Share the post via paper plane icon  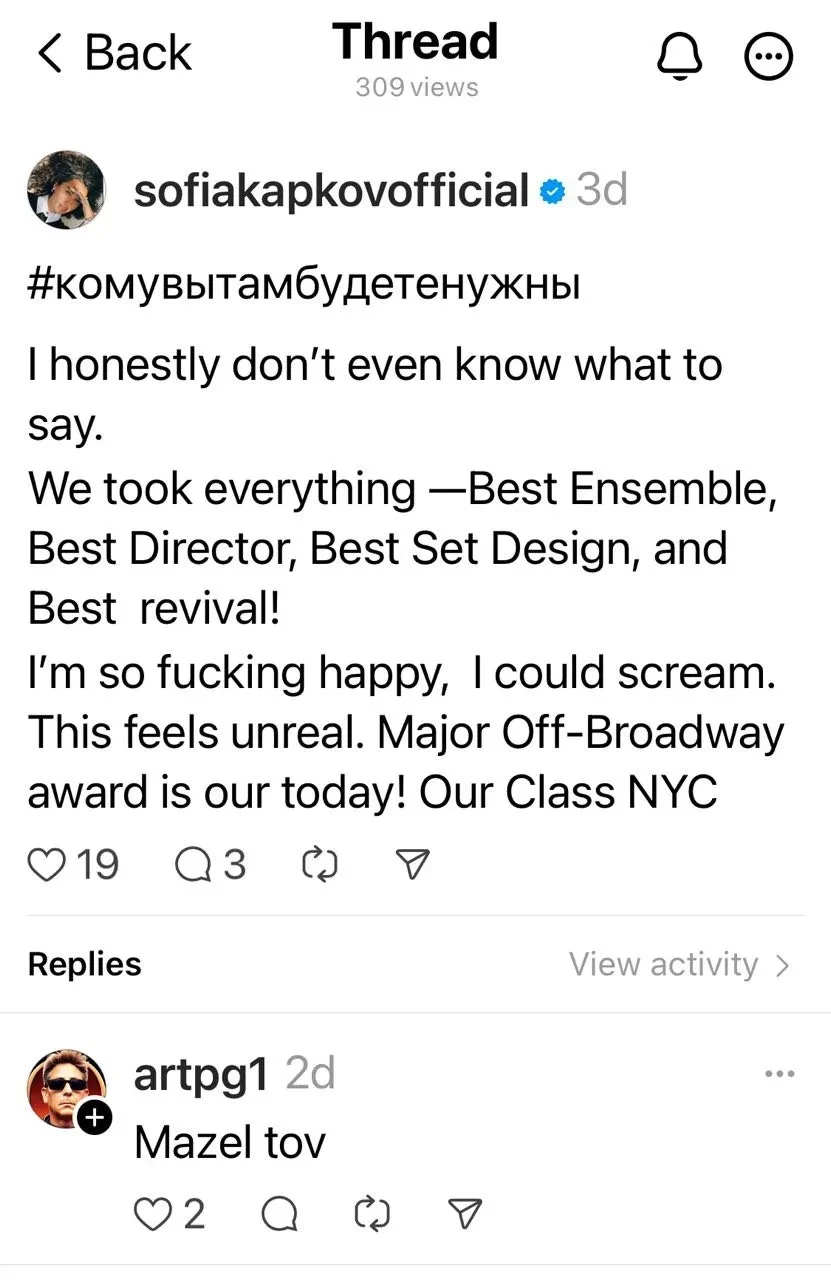[x=411, y=863]
